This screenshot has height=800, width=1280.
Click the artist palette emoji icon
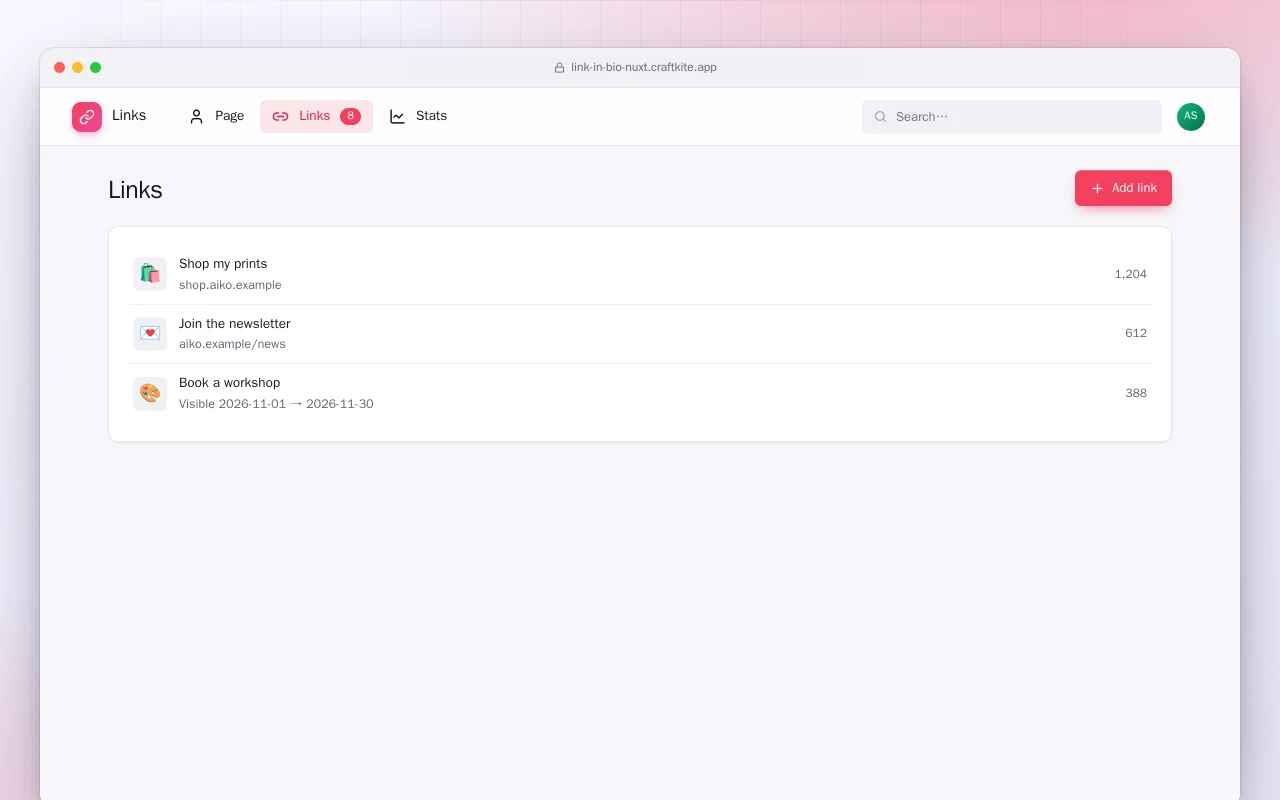tap(150, 394)
